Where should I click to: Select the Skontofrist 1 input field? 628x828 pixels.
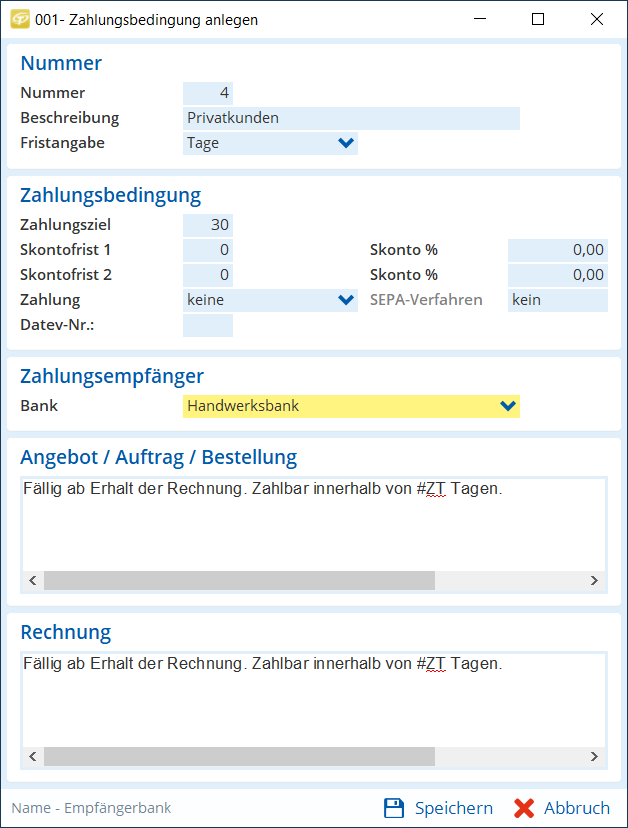coord(208,250)
